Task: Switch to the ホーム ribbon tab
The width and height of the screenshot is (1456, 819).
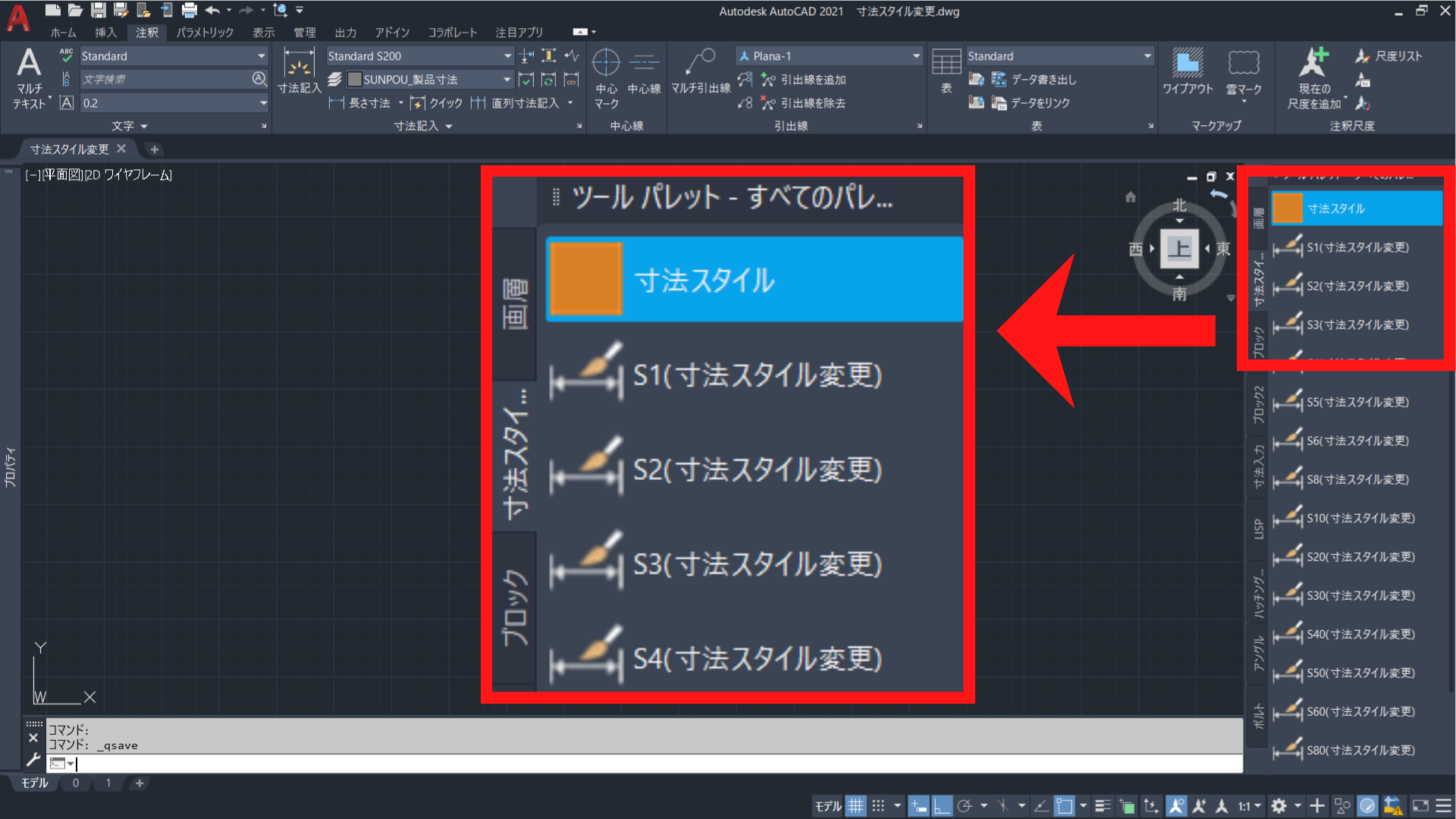Action: (x=64, y=33)
